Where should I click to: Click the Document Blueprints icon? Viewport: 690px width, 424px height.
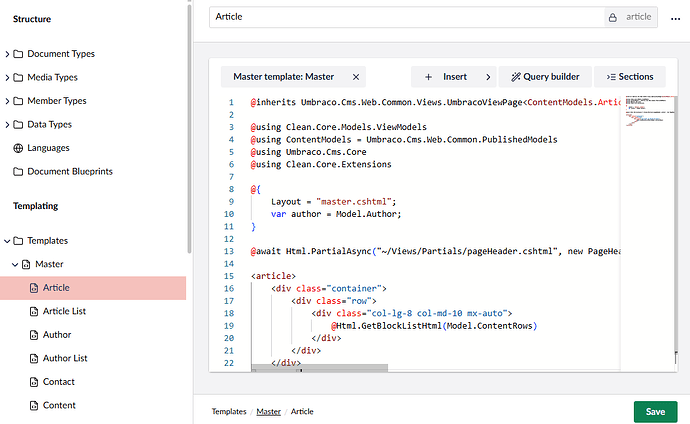point(19,171)
